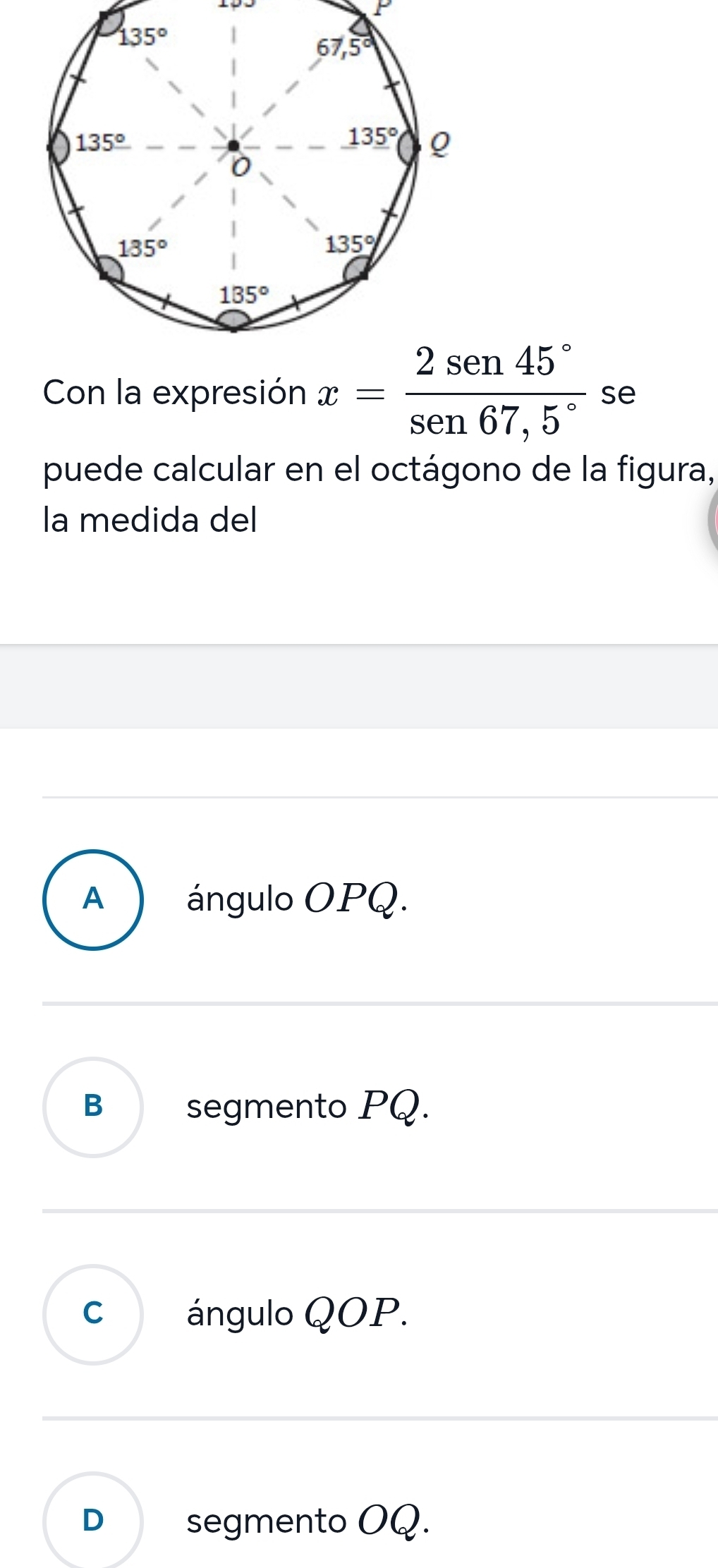This screenshot has width=718, height=1568.
Task: Click the gray divider band below the question
Action: (x=359, y=686)
